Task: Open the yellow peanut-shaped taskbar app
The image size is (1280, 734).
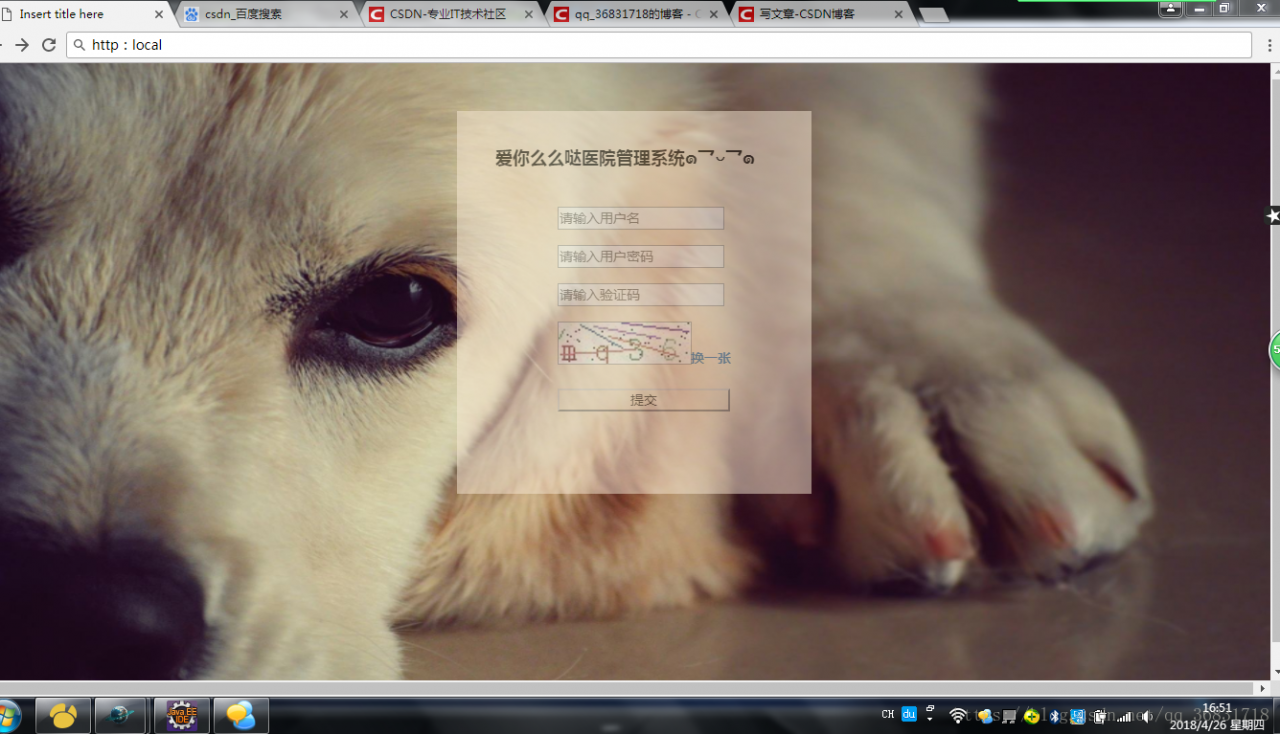Action: [x=63, y=716]
